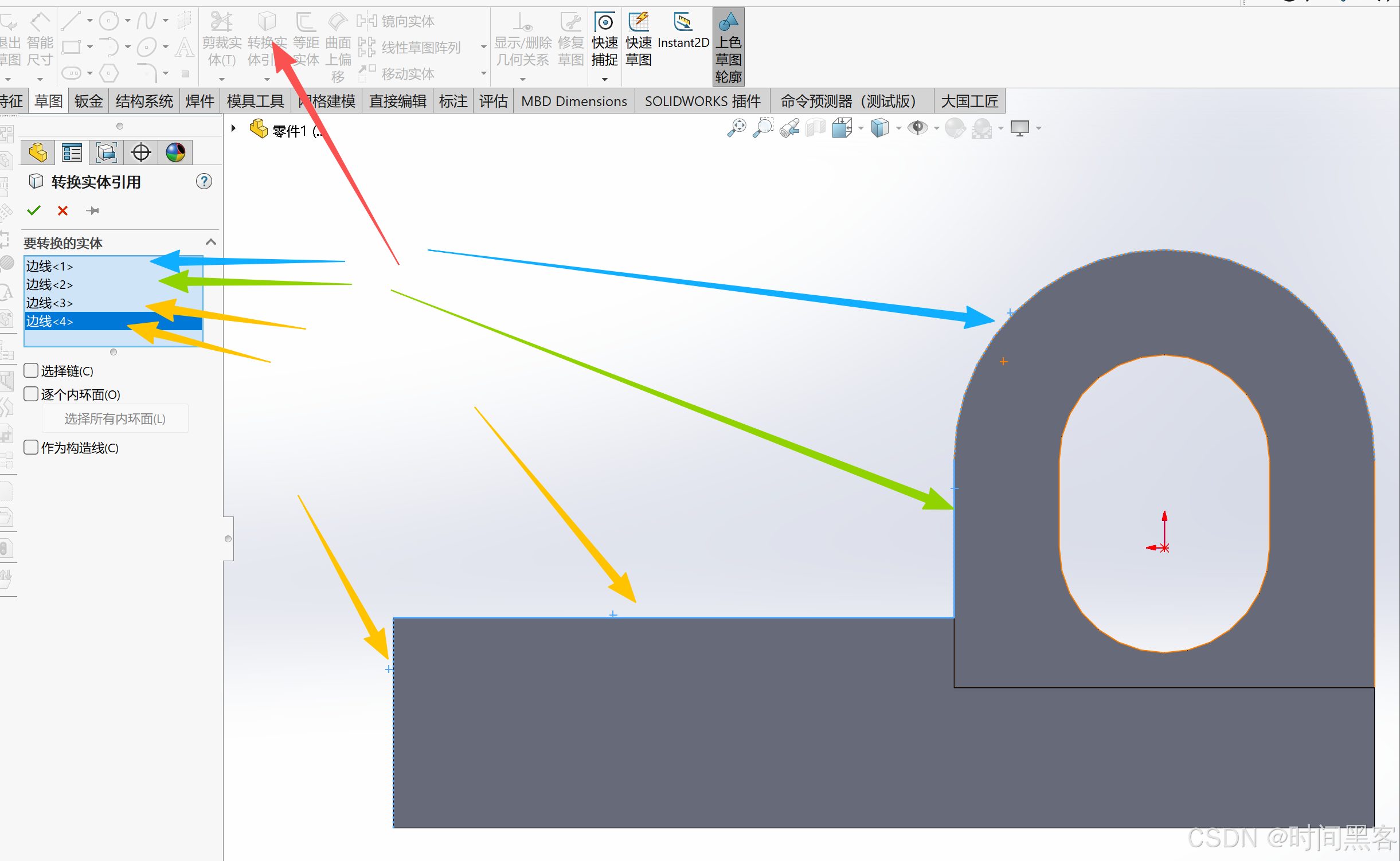Select 边线<2> in the entities list
The image size is (1400, 861).
click(x=49, y=284)
